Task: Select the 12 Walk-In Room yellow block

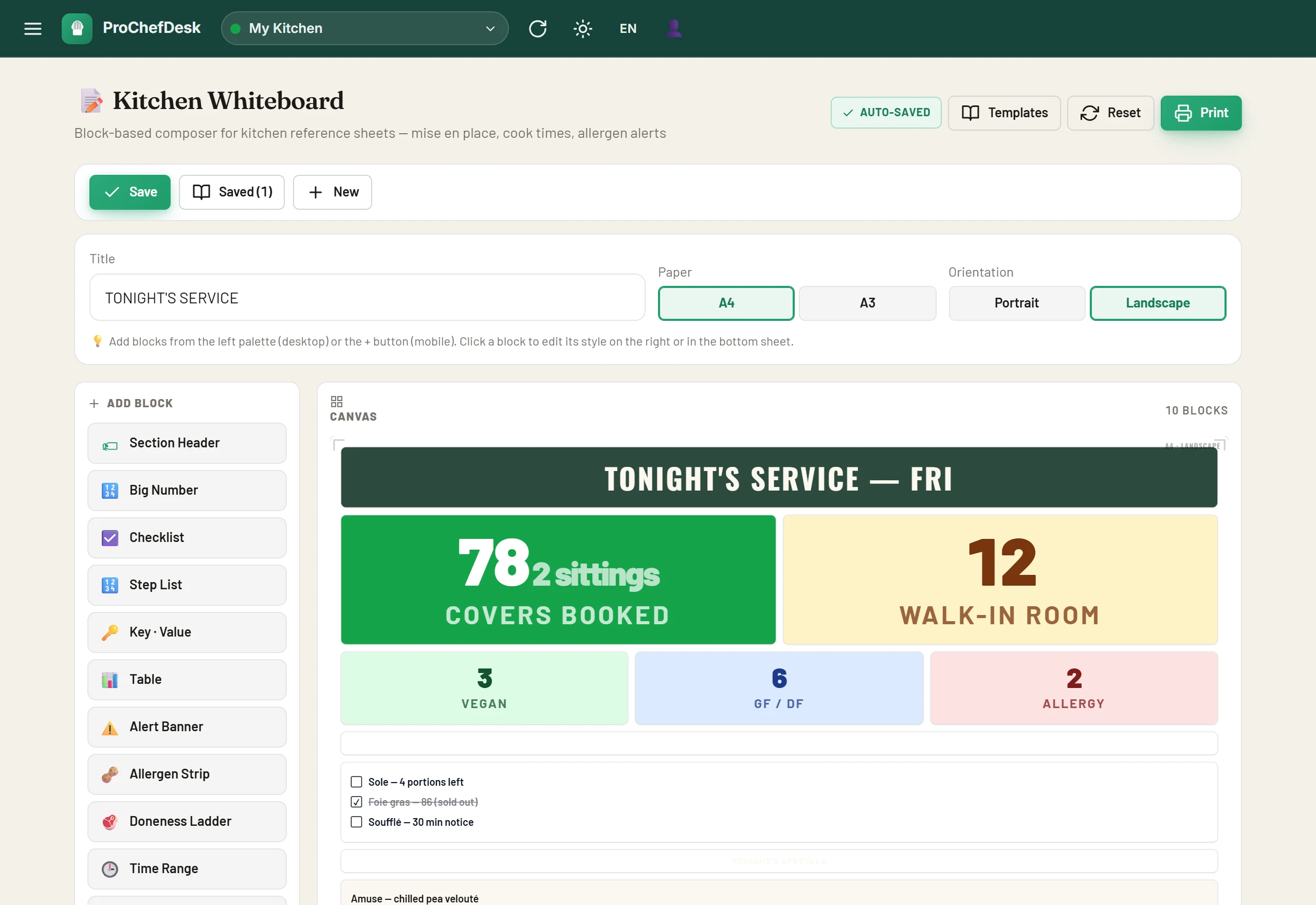Action: pos(1000,580)
